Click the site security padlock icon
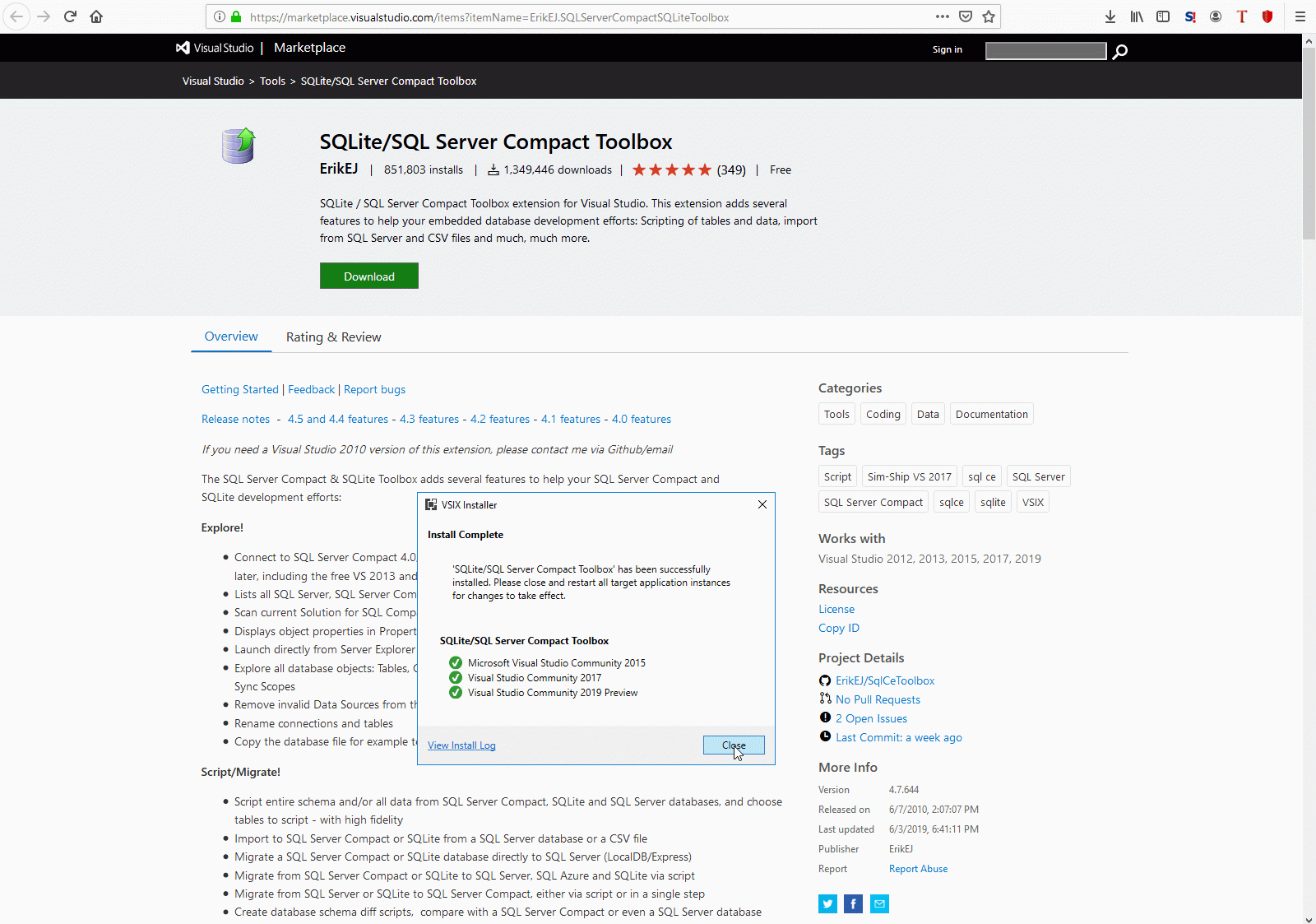 [236, 16]
